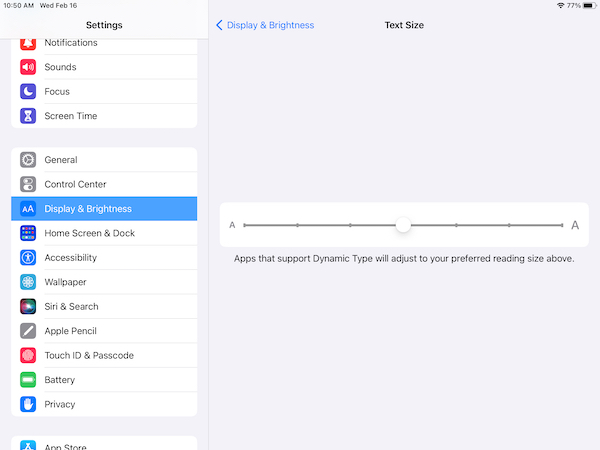Tap the Accessibility figure icon
The image size is (600, 450).
tap(28, 258)
